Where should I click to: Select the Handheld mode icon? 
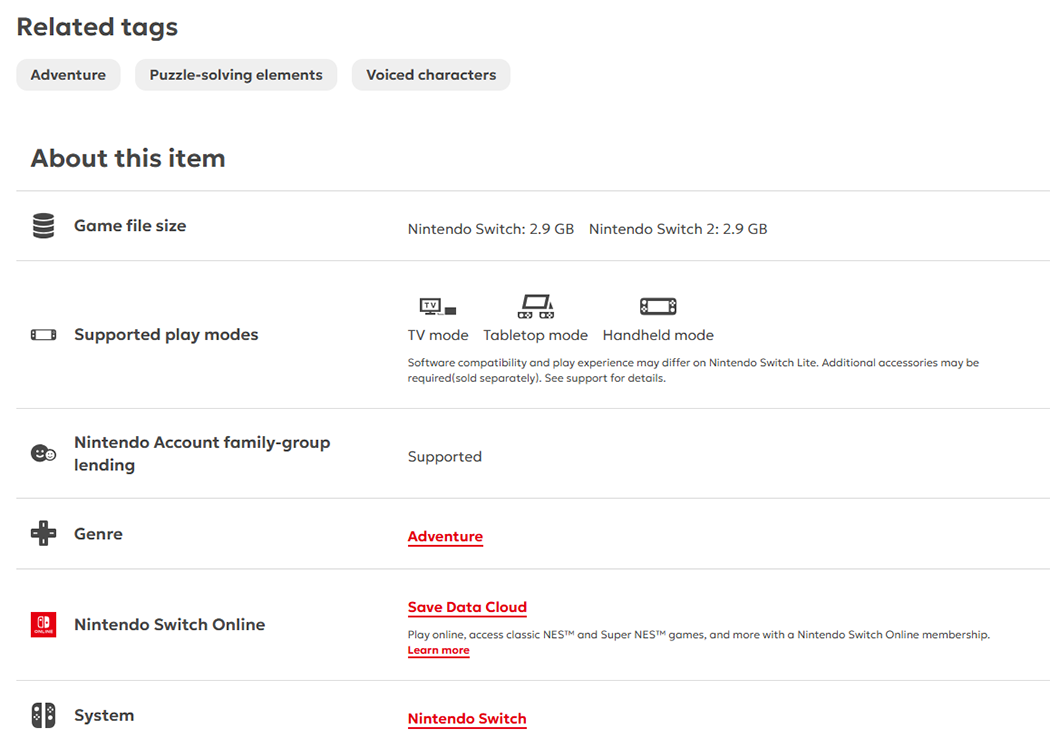pyautogui.click(x=658, y=307)
